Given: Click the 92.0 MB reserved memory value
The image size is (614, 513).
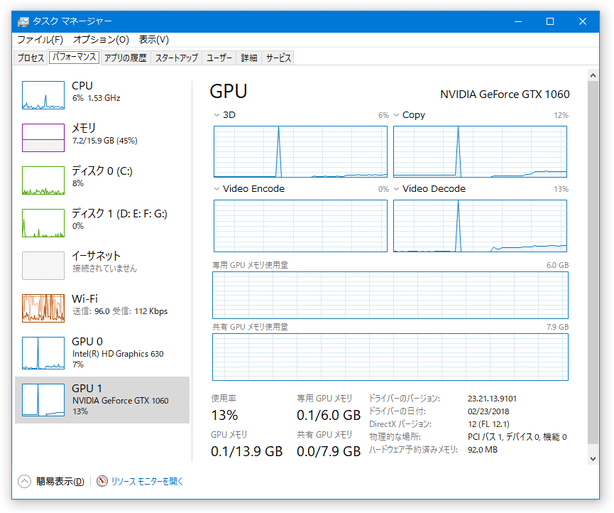Looking at the screenshot, I should click(482, 450).
